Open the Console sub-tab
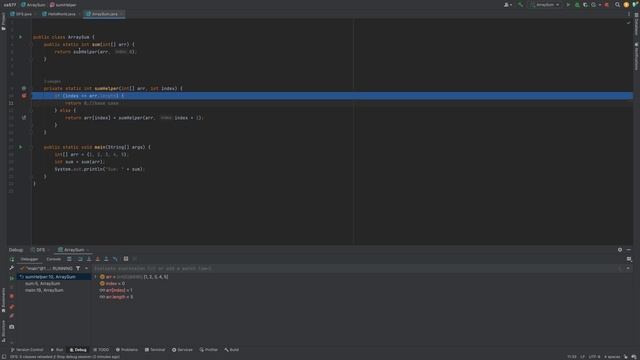Image resolution: width=640 pixels, height=360 pixels. pyautogui.click(x=53, y=259)
